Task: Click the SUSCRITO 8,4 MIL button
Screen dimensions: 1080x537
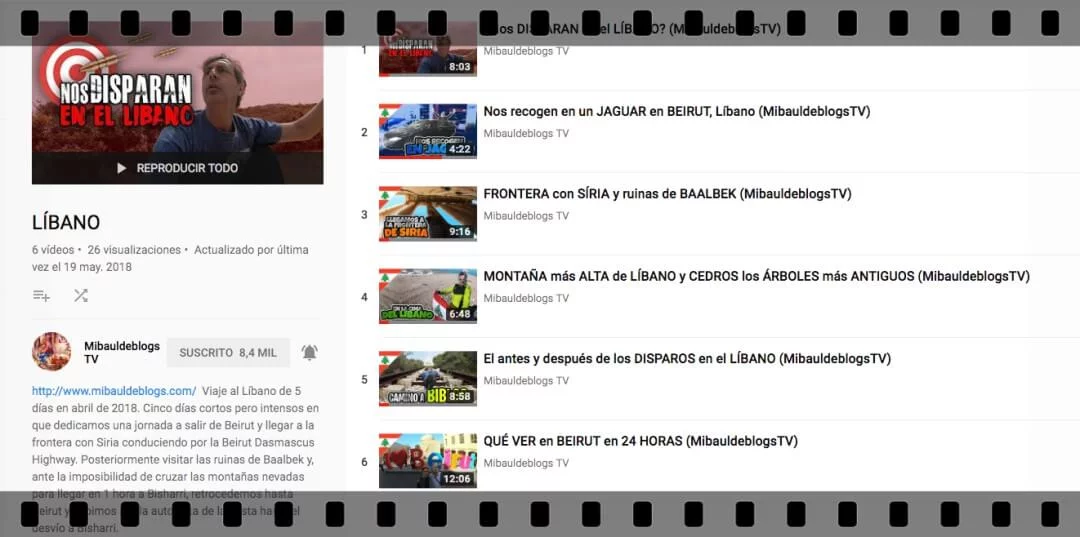Action: pos(228,352)
